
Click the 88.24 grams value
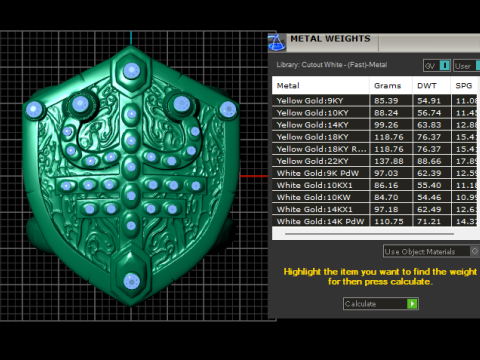[386, 113]
